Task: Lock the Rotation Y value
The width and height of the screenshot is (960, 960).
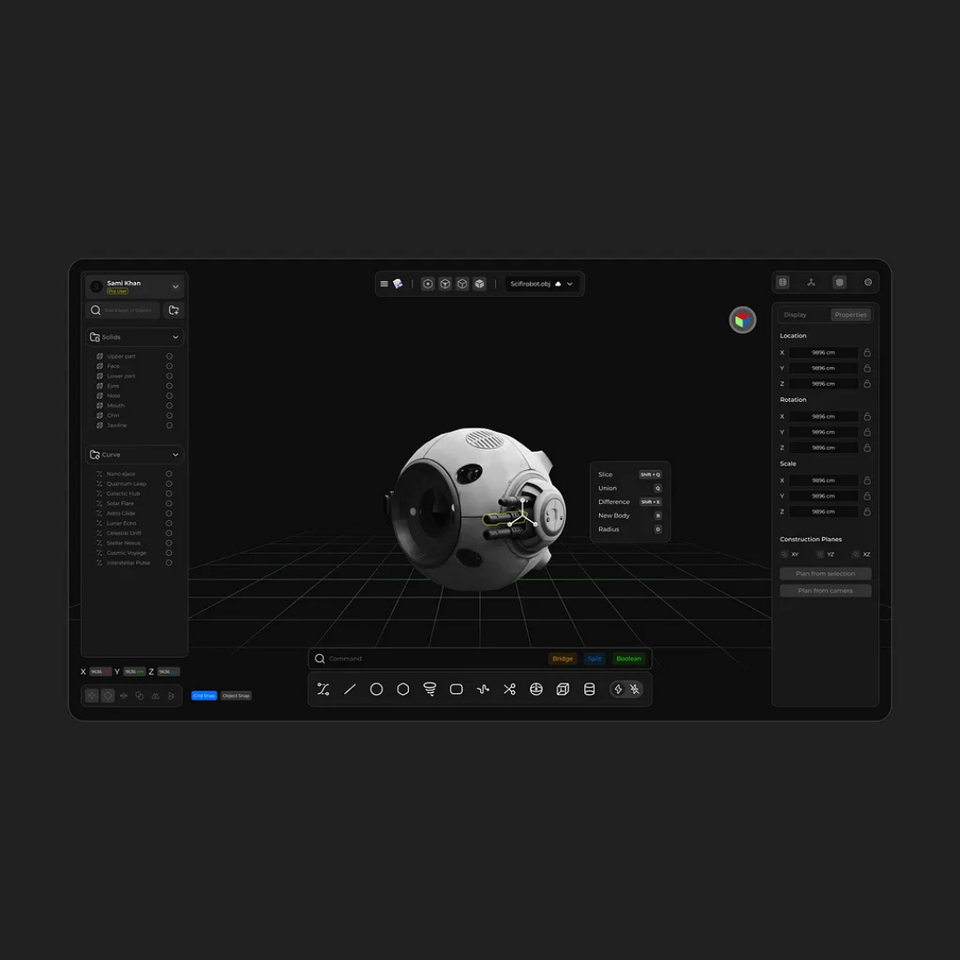Action: coord(867,432)
